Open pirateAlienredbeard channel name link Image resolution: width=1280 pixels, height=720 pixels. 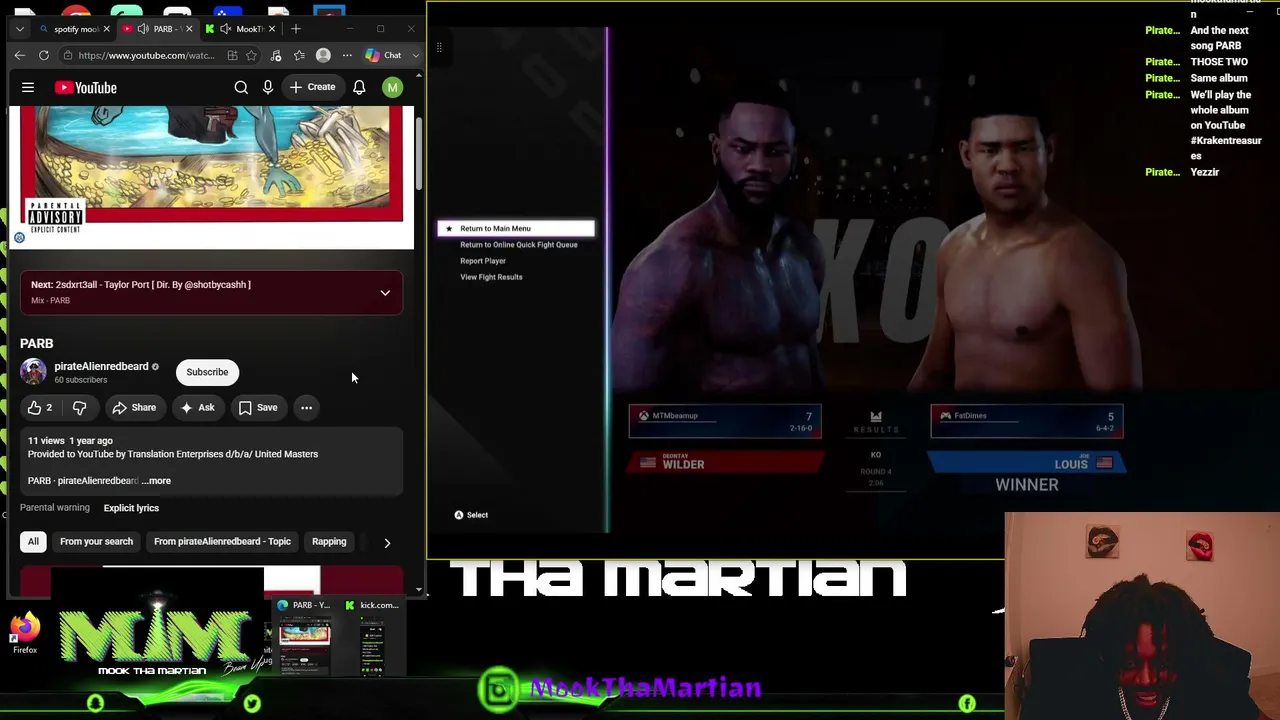[x=101, y=367]
